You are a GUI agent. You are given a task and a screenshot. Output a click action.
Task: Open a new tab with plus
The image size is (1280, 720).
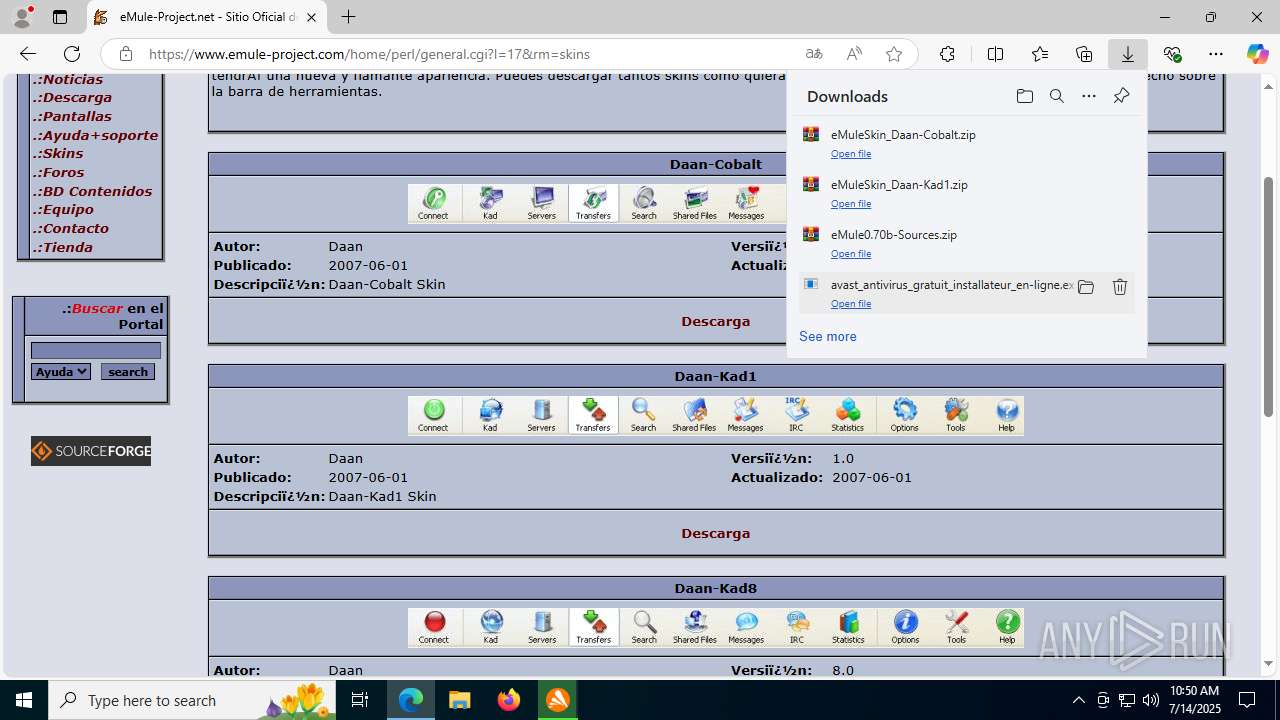[348, 17]
